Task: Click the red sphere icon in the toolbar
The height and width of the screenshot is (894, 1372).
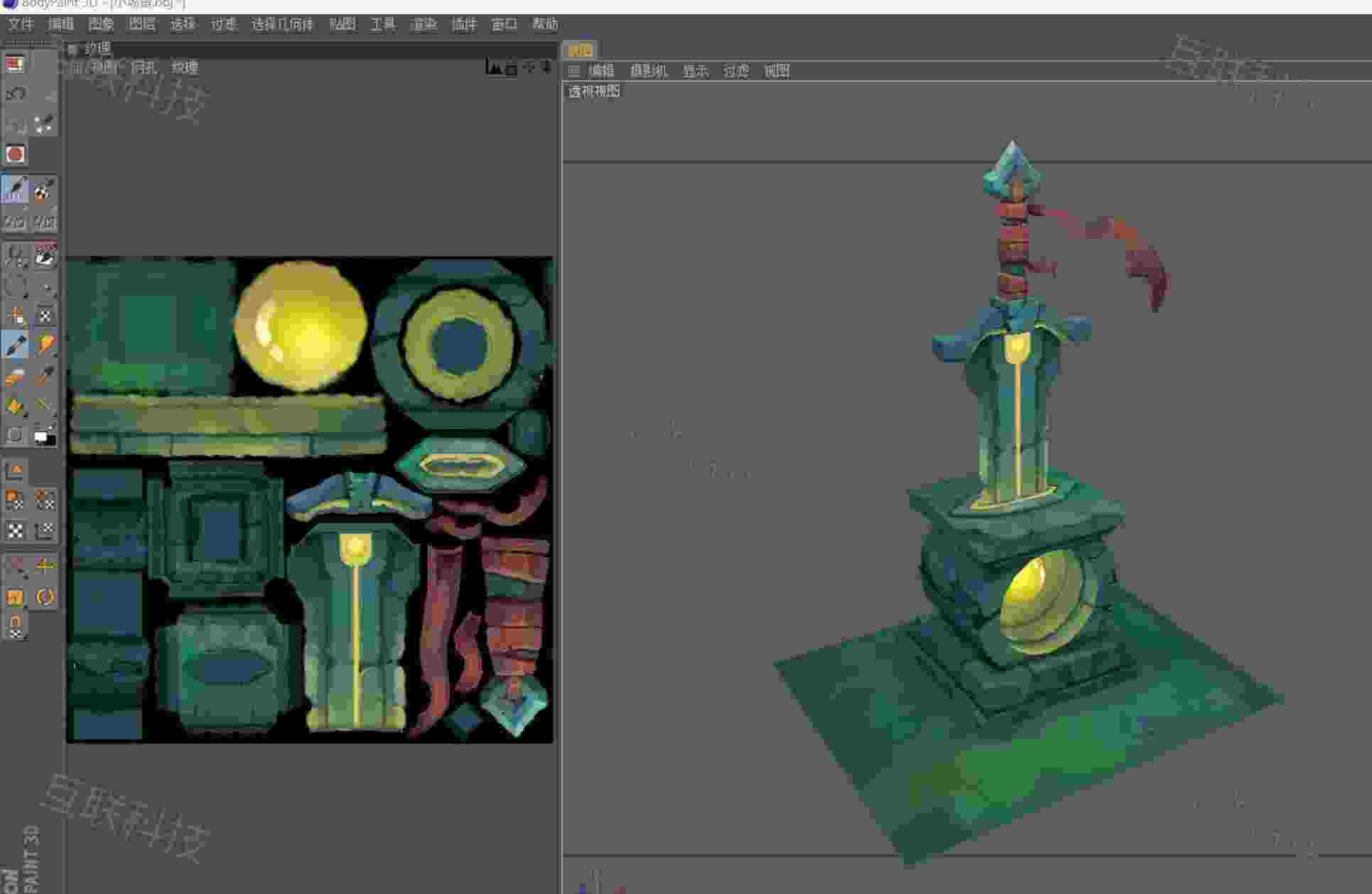Action: 15,154
